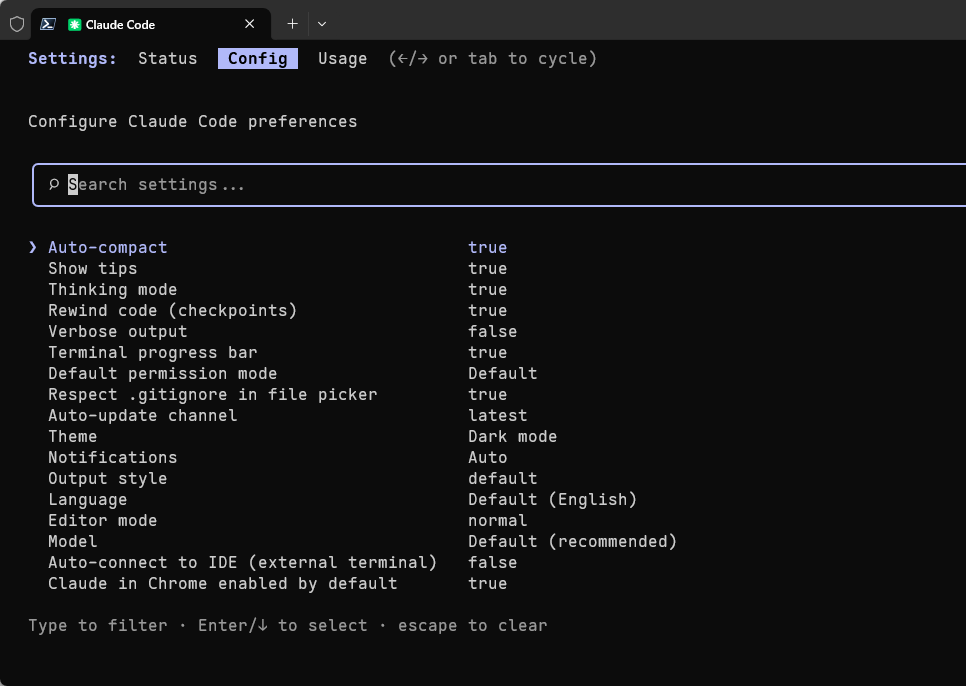Change the Notifications Auto value

point(487,457)
